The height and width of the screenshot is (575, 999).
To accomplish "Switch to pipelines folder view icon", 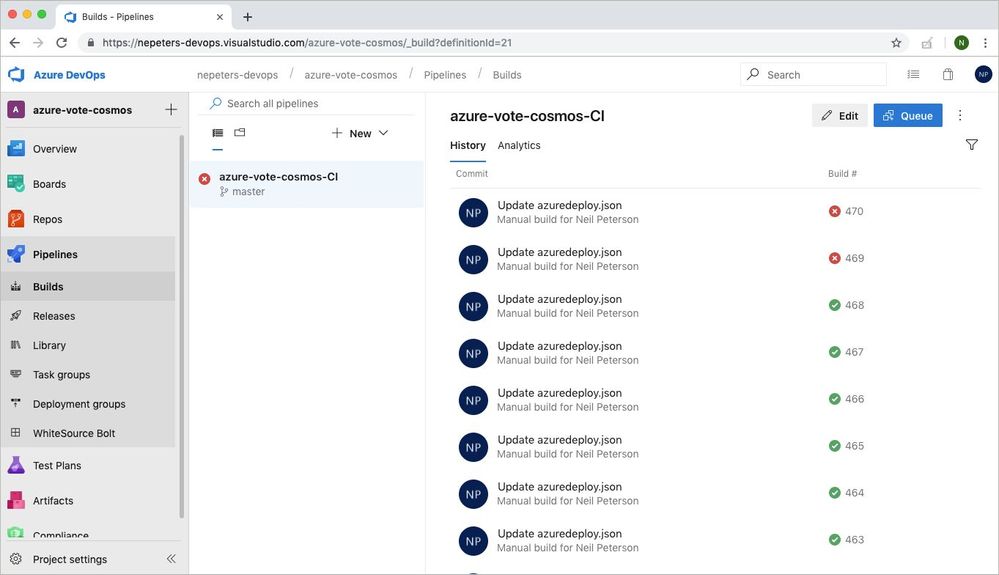I will 240,132.
